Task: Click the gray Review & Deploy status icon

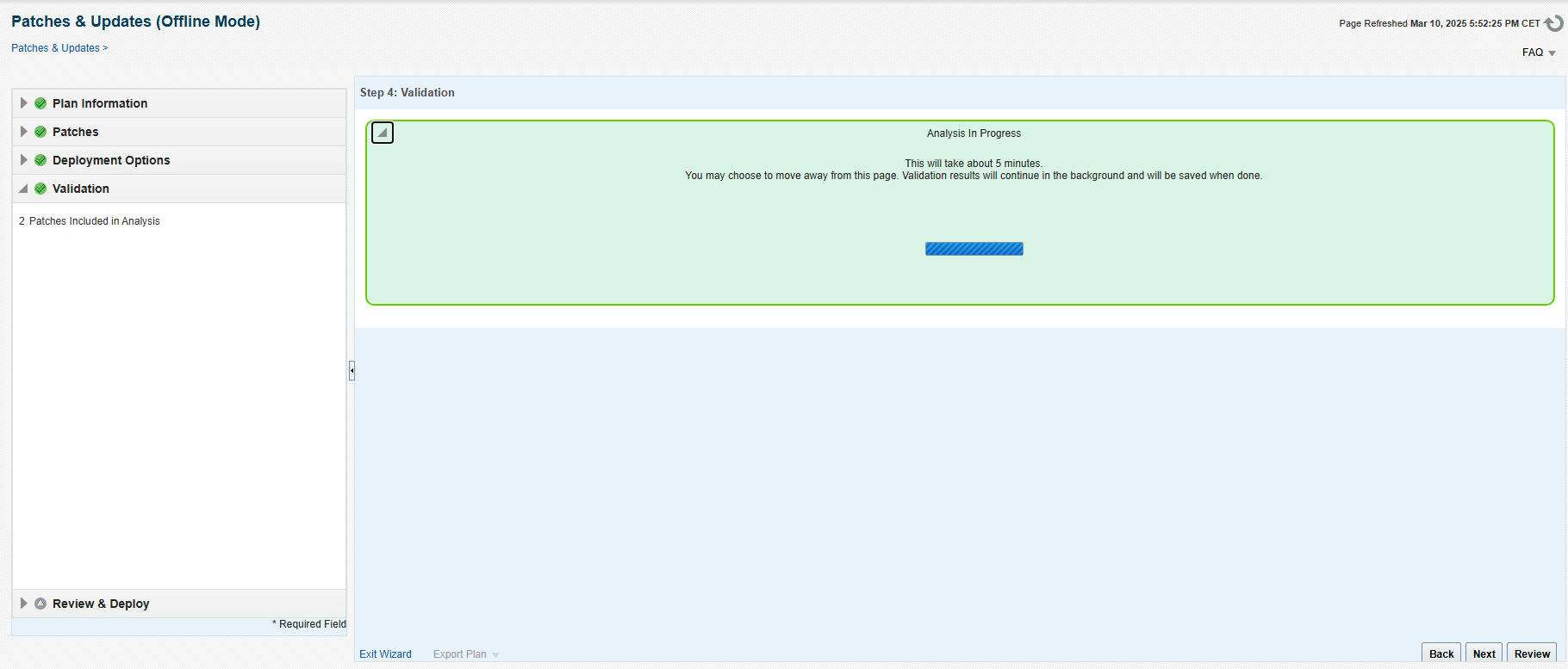Action: pyautogui.click(x=40, y=604)
